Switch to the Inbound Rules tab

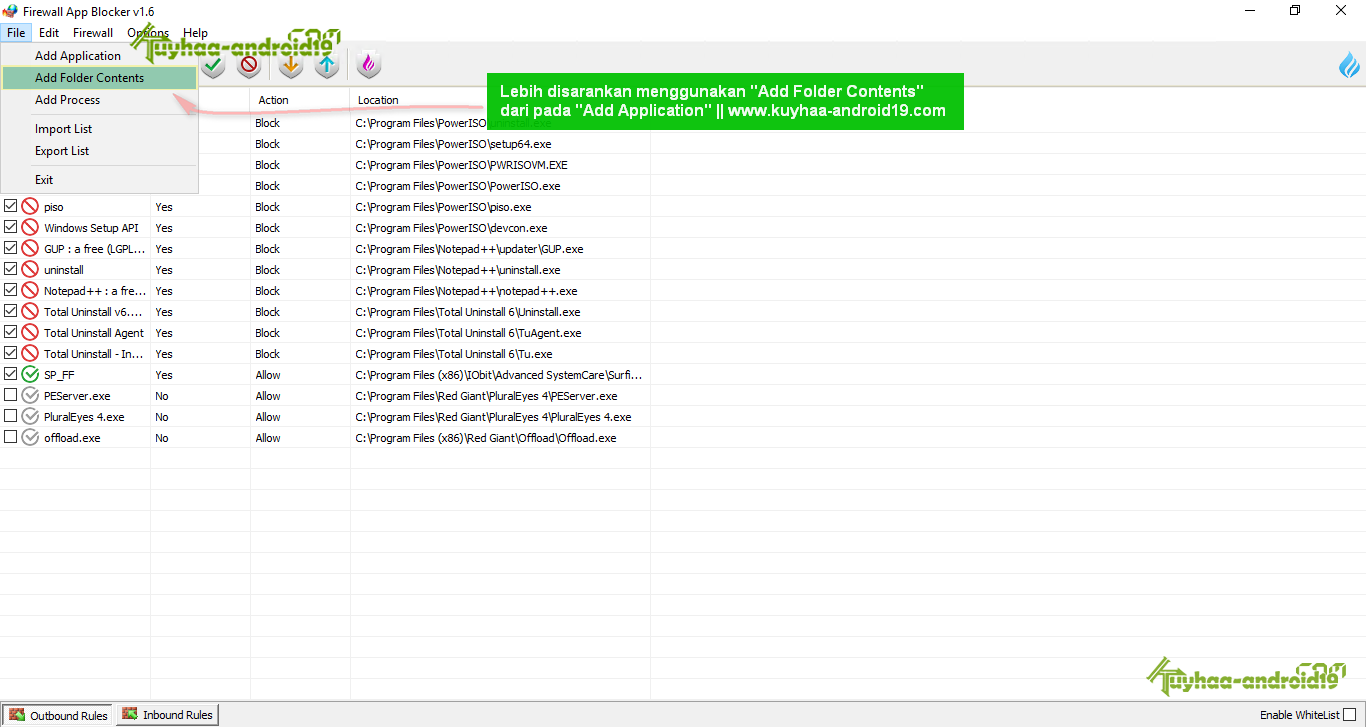(167, 715)
